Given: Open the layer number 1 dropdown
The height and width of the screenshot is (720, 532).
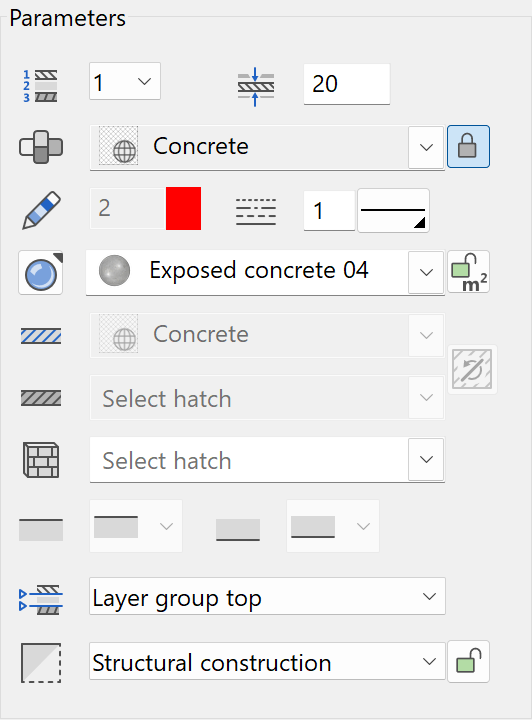Looking at the screenshot, I should pyautogui.click(x=125, y=81).
